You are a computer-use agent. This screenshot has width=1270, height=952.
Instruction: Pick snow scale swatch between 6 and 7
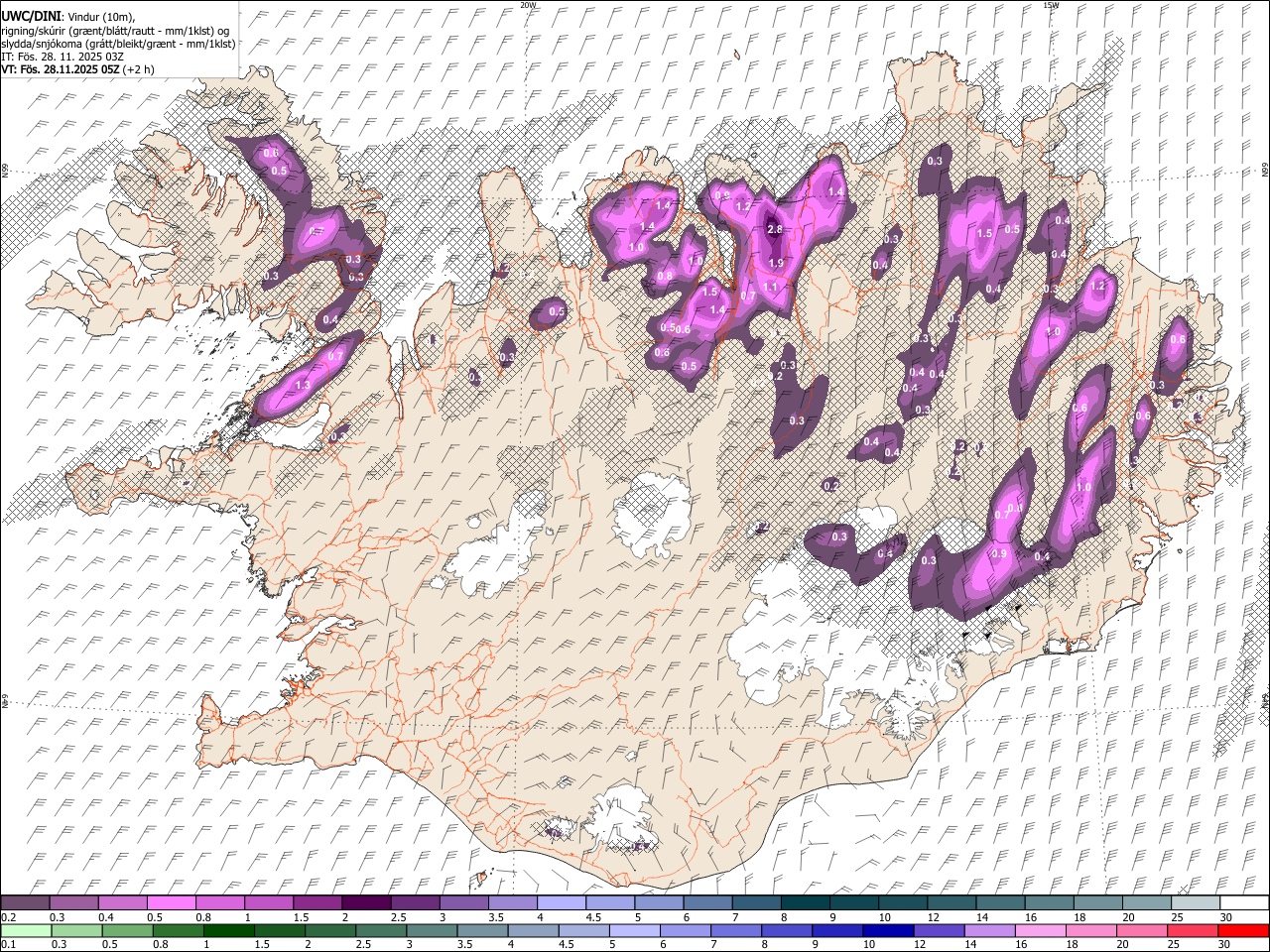706,902
